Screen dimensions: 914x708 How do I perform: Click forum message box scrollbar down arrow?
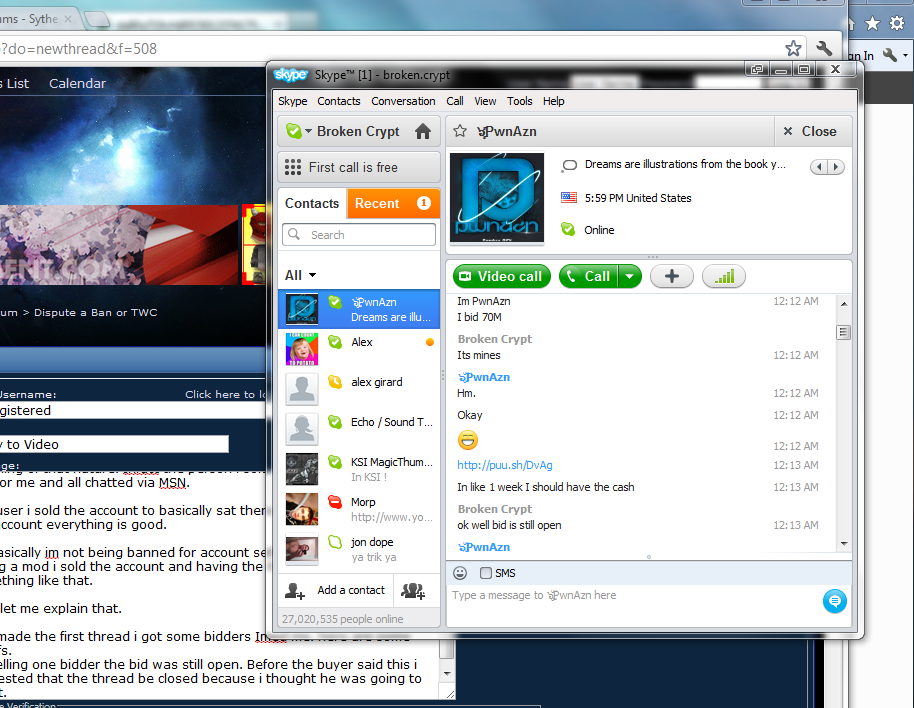click(447, 674)
